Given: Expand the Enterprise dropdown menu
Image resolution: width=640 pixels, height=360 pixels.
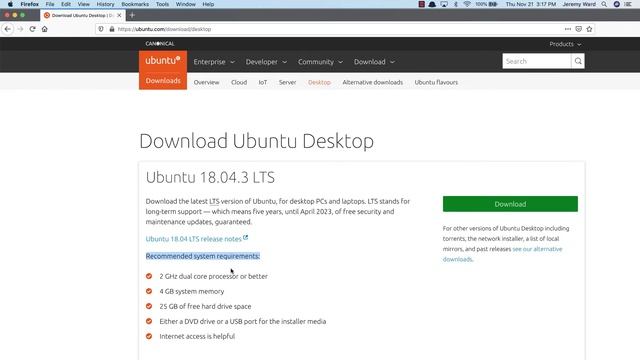Looking at the screenshot, I should coord(214,62).
